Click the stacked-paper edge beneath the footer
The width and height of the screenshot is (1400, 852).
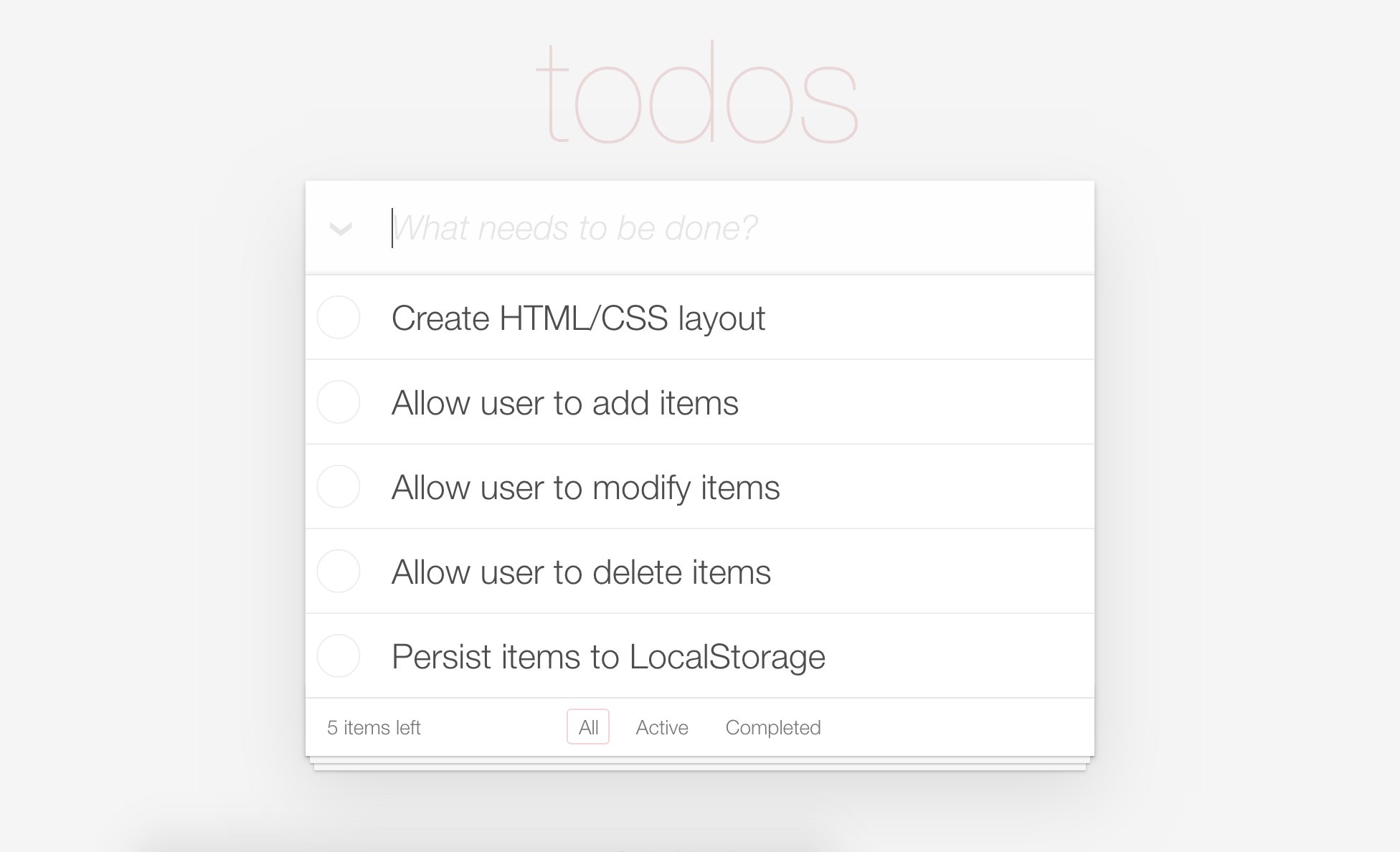coord(700,765)
